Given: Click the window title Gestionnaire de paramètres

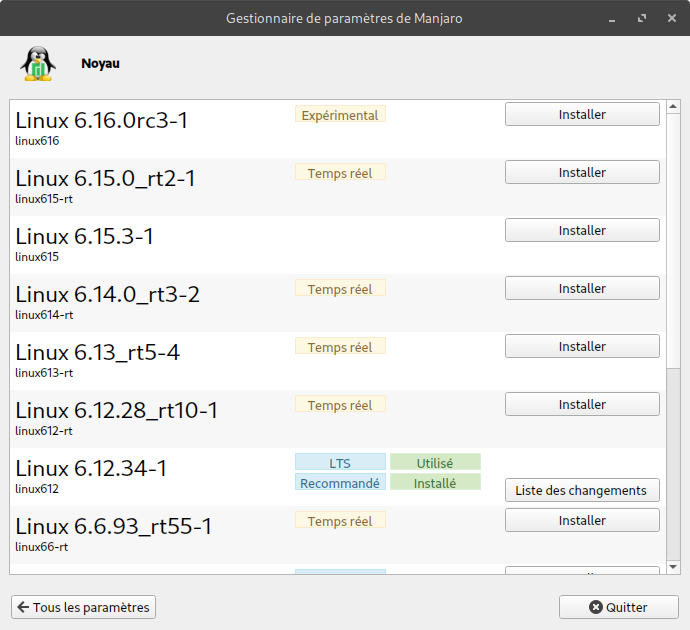Looking at the screenshot, I should [344, 18].
